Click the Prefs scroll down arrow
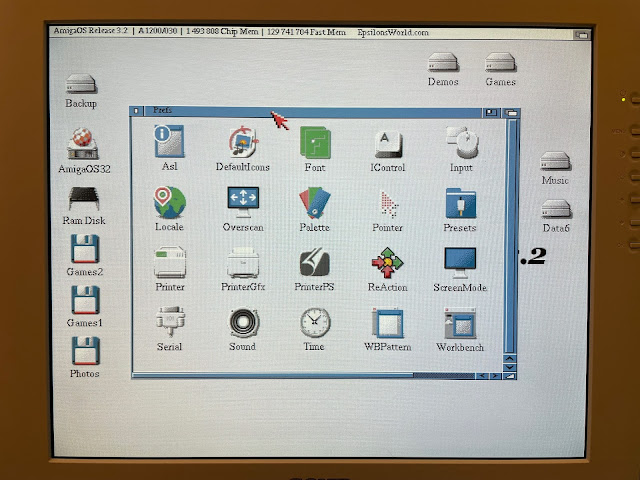Image resolution: width=640 pixels, height=480 pixels. pos(510,367)
